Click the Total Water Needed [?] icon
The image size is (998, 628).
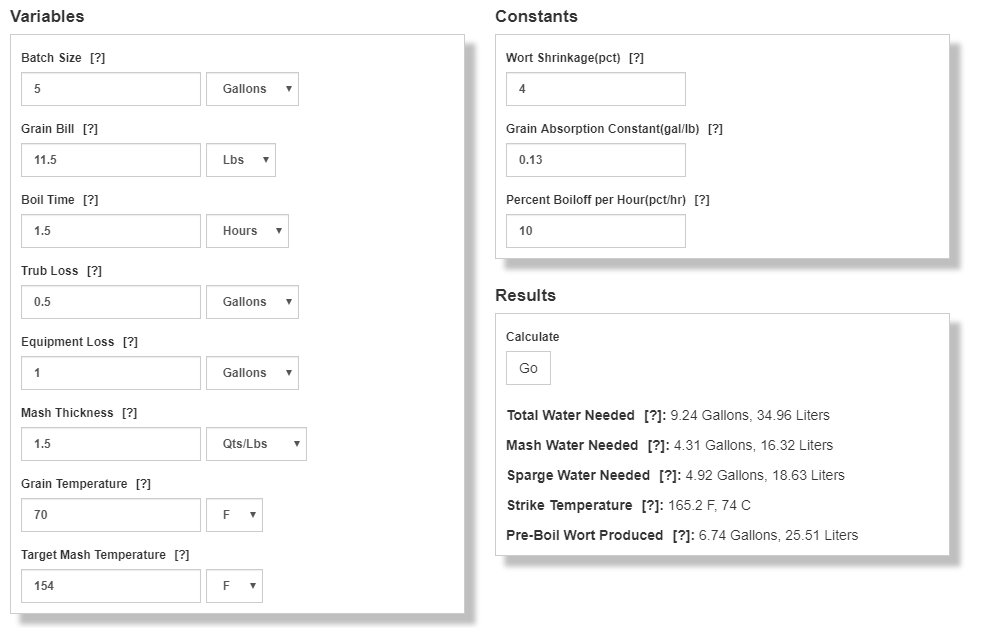654,415
